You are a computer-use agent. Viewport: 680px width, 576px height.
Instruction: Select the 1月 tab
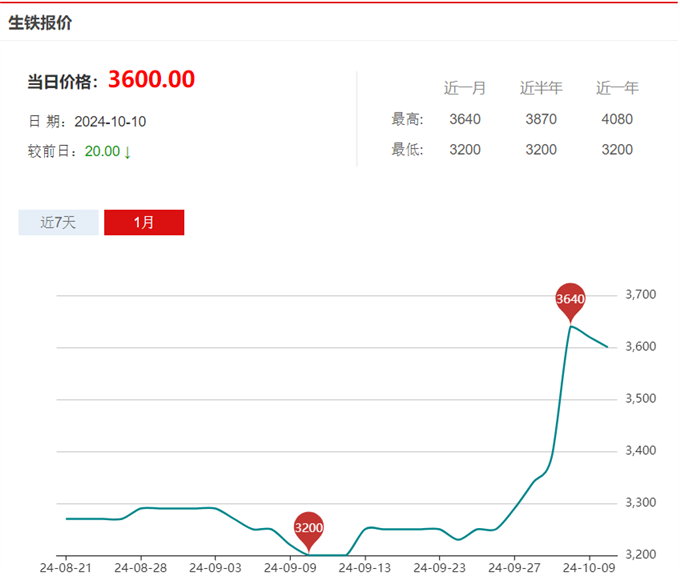(144, 222)
